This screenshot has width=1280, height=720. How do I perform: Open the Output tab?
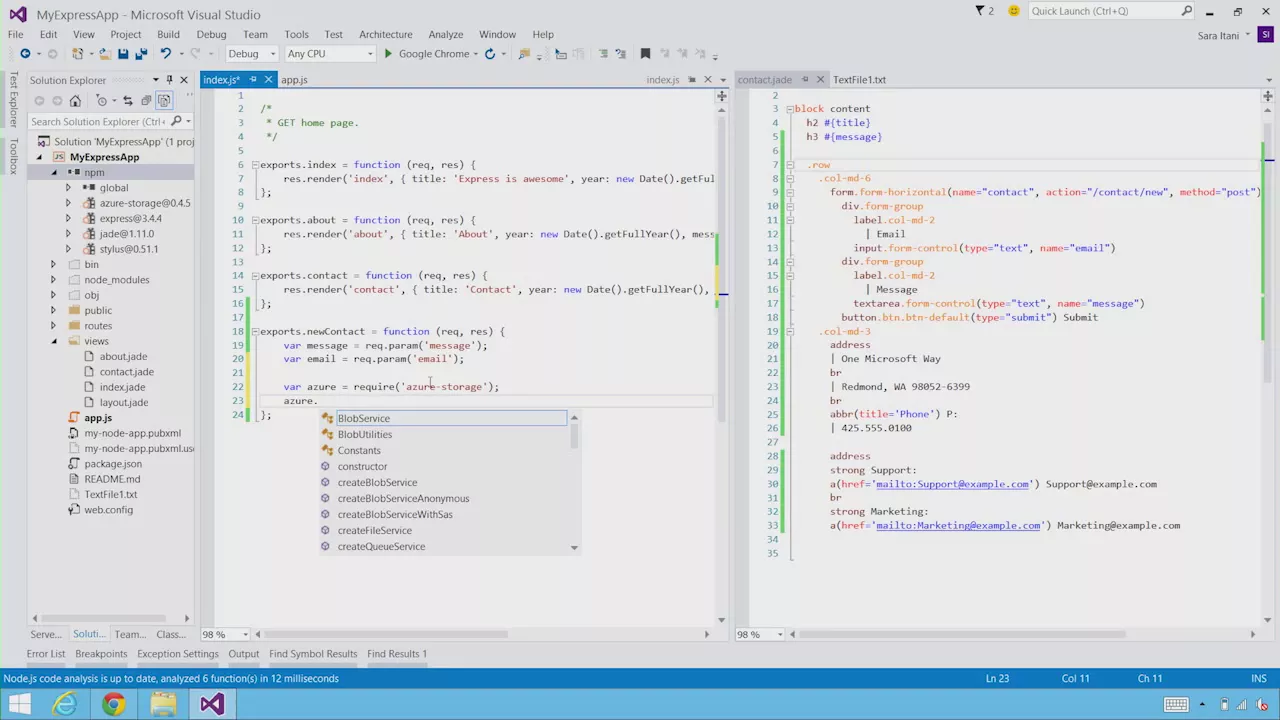pos(243,654)
